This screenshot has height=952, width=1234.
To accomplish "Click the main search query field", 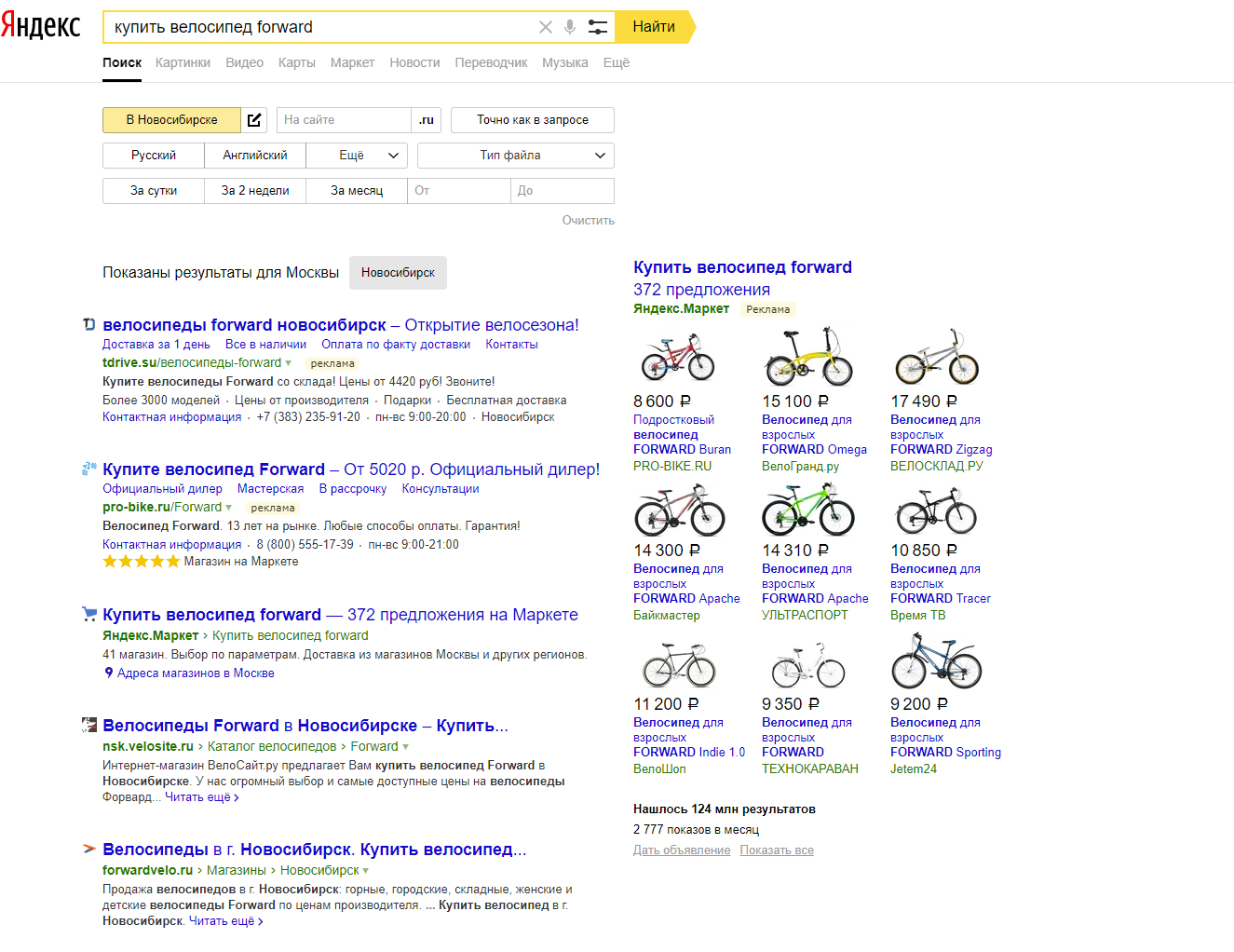I will (321, 27).
